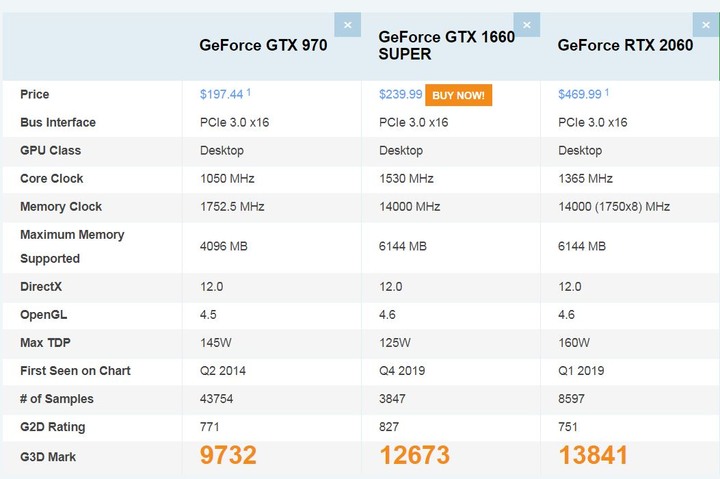Click the 827 G2D rating value
This screenshot has height=479, width=720.
point(388,427)
